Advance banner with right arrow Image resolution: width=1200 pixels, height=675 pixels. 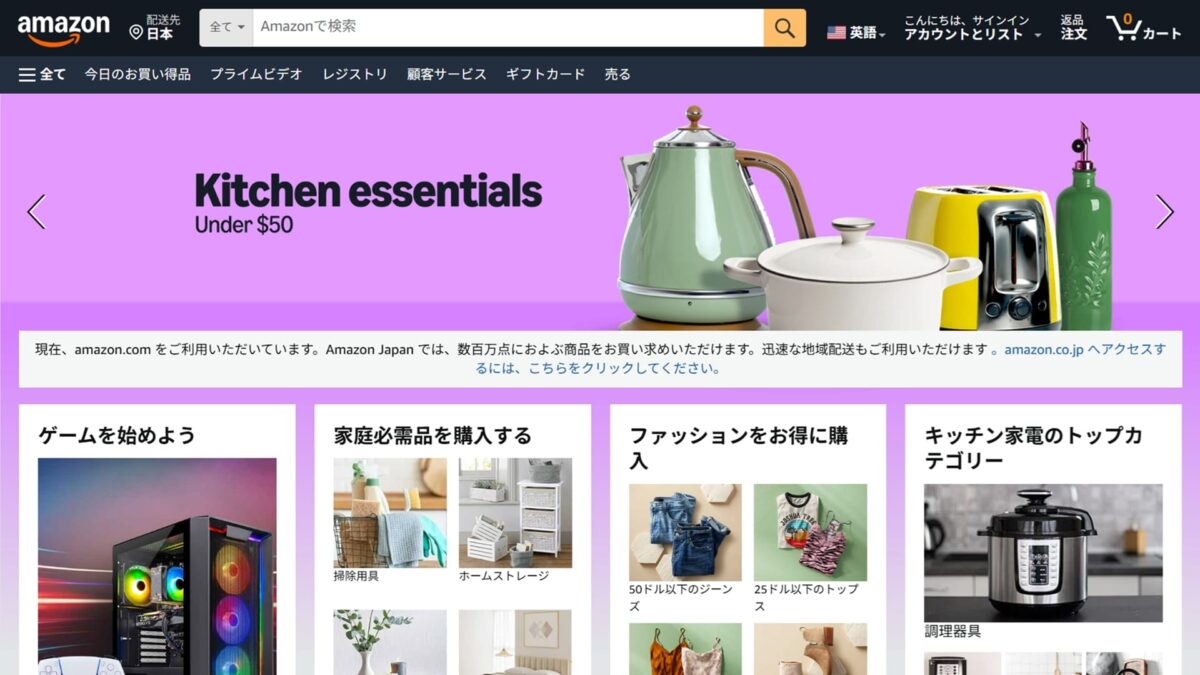pyautogui.click(x=1164, y=212)
